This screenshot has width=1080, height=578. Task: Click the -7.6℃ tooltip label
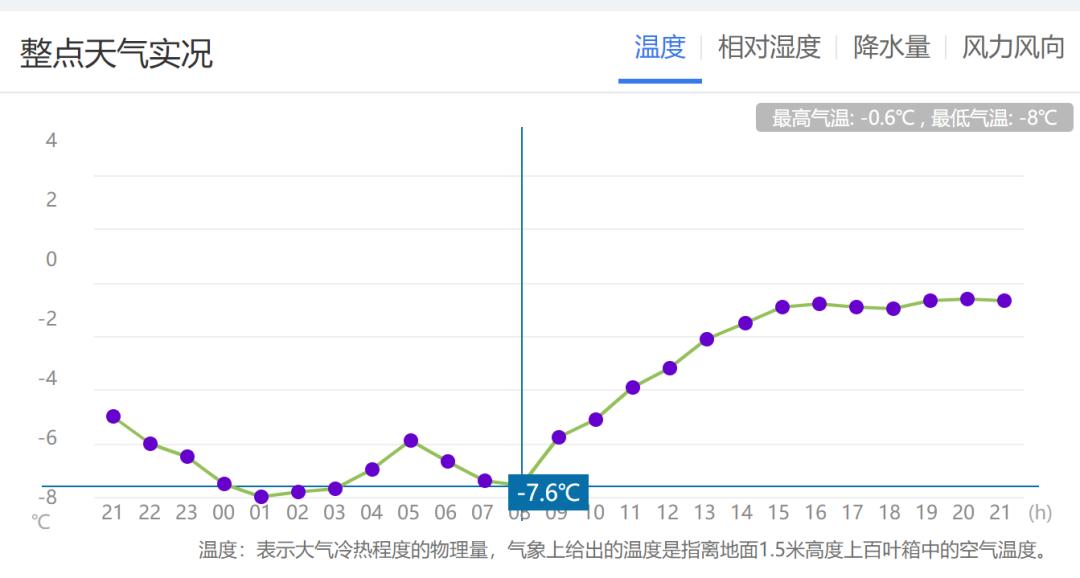pos(548,493)
